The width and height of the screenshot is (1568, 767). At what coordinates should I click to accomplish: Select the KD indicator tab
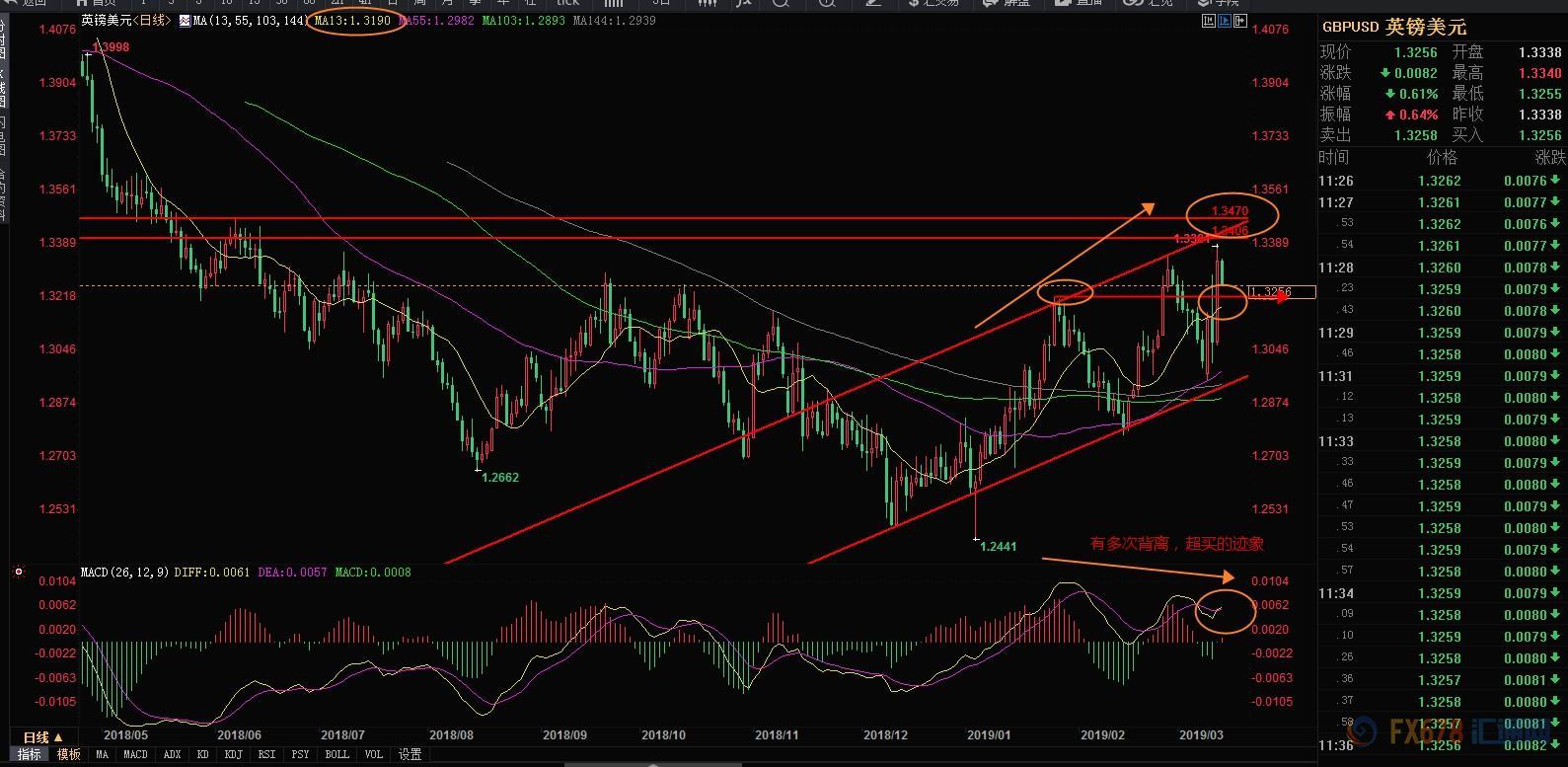tap(203, 754)
